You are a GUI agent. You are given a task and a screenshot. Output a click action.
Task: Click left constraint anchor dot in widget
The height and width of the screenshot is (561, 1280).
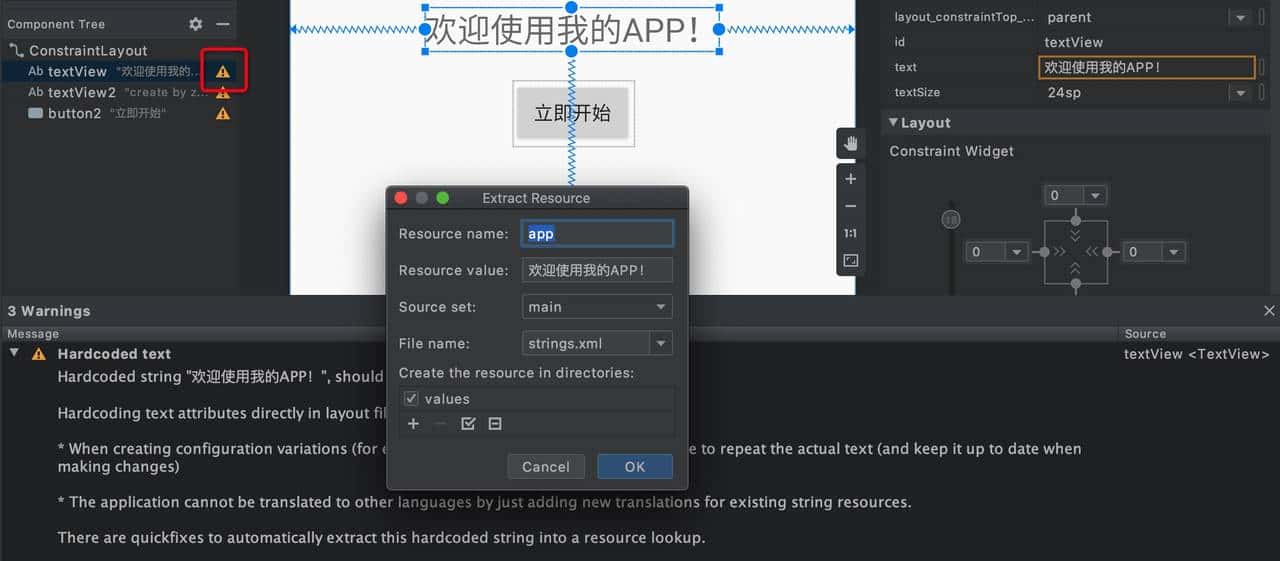coord(1044,252)
